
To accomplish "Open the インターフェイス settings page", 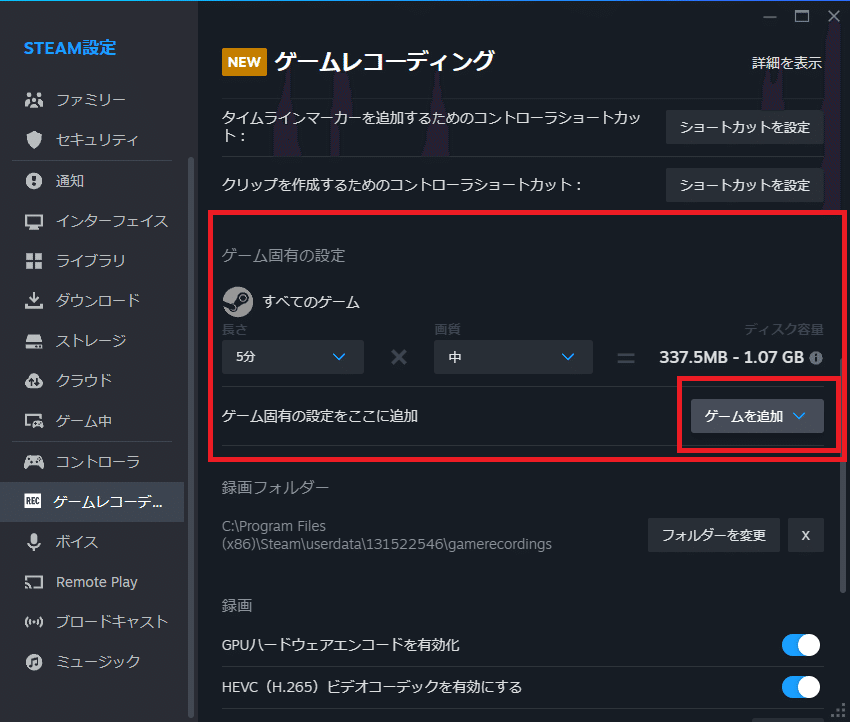I will pos(92,222).
